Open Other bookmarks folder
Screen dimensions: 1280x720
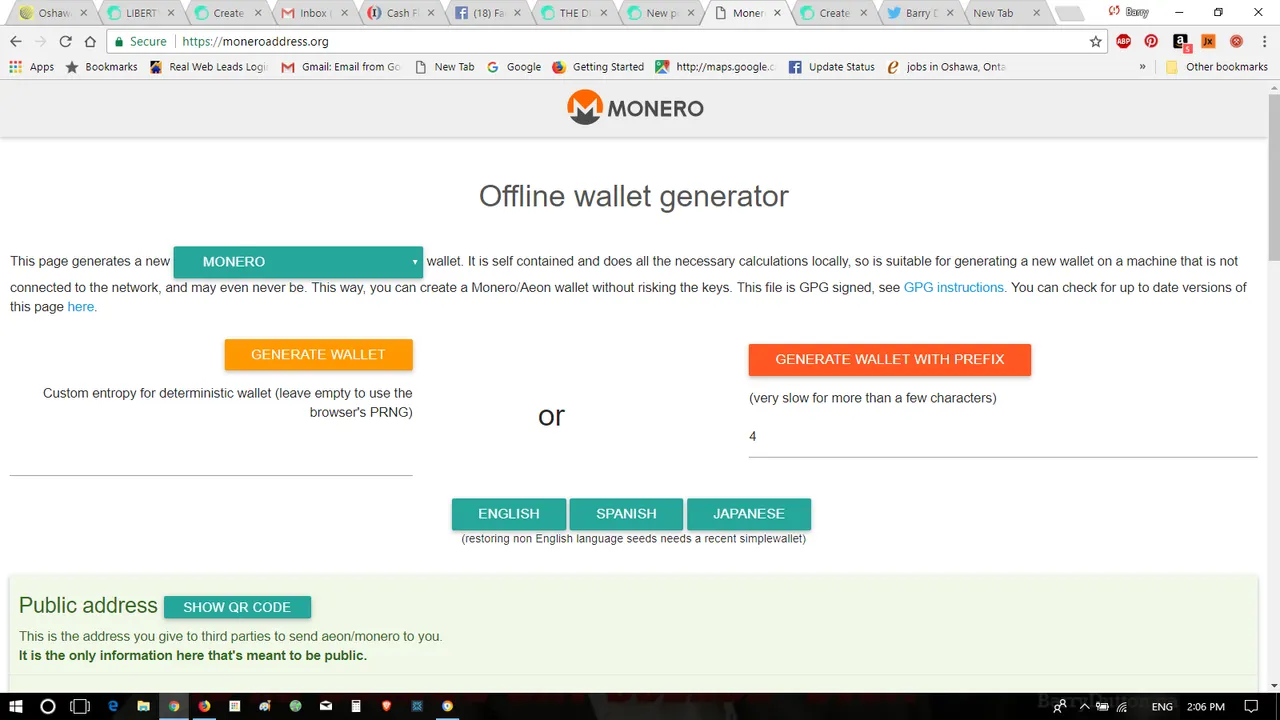coord(1216,67)
